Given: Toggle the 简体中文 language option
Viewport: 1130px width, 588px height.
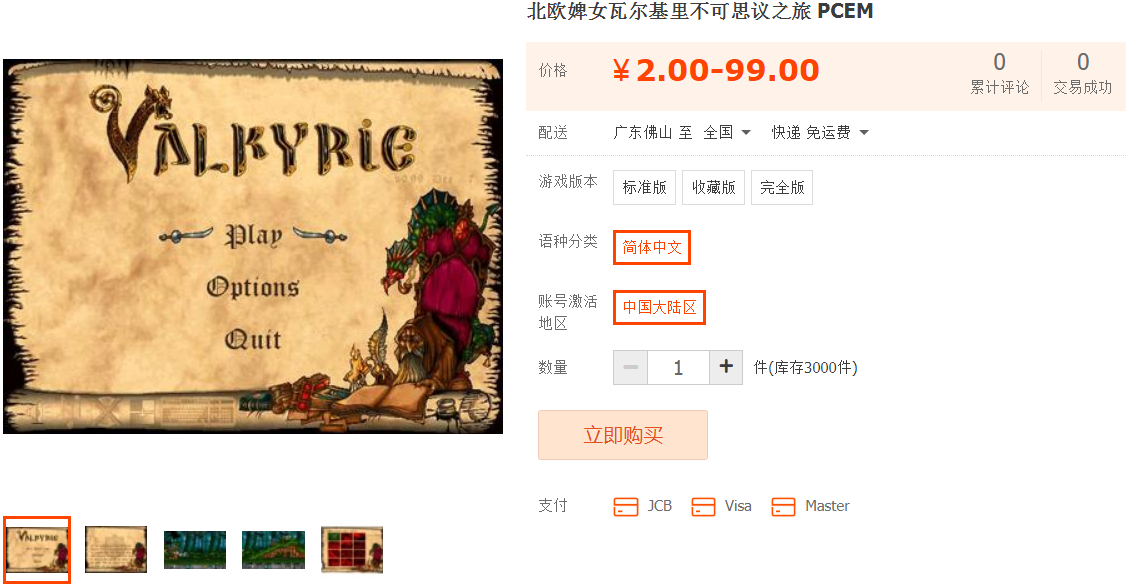Looking at the screenshot, I should [x=651, y=247].
